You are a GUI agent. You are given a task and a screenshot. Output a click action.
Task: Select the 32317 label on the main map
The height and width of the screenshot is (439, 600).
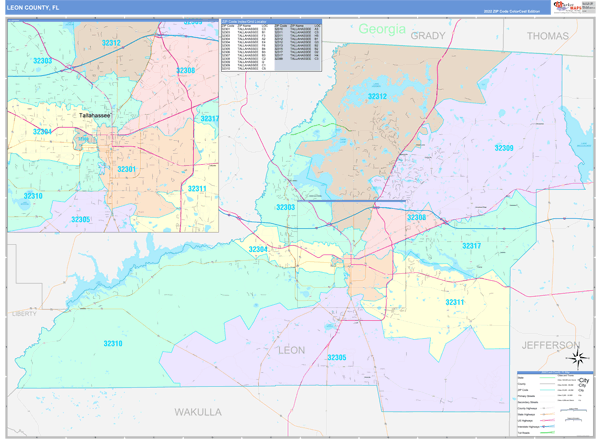coord(471,246)
